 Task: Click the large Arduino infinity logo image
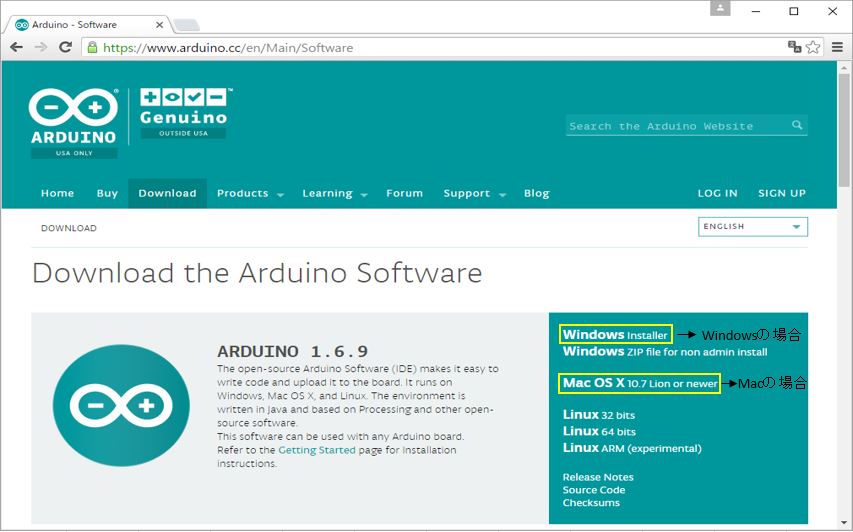click(121, 405)
